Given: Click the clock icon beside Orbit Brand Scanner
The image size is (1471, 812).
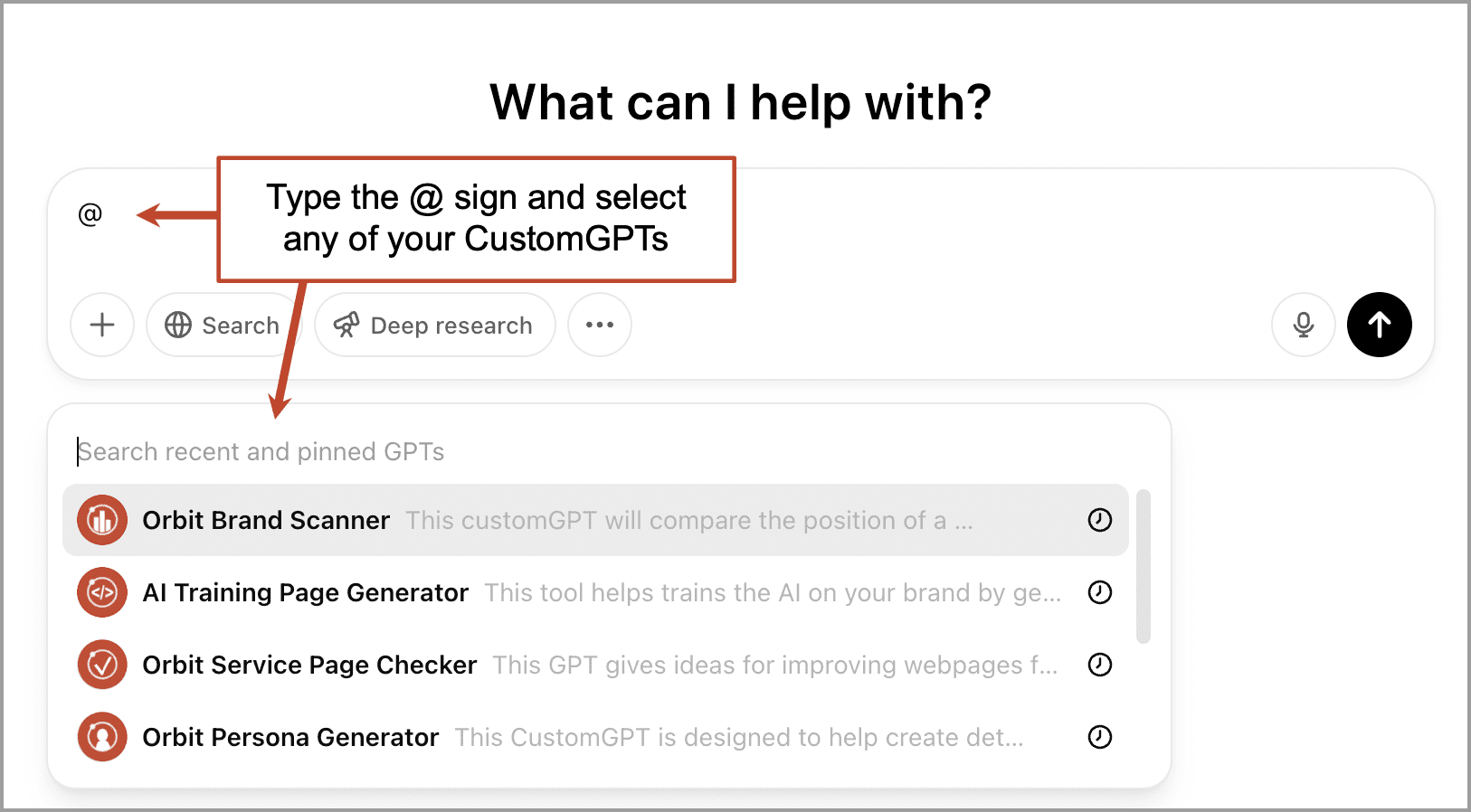Looking at the screenshot, I should (1099, 520).
